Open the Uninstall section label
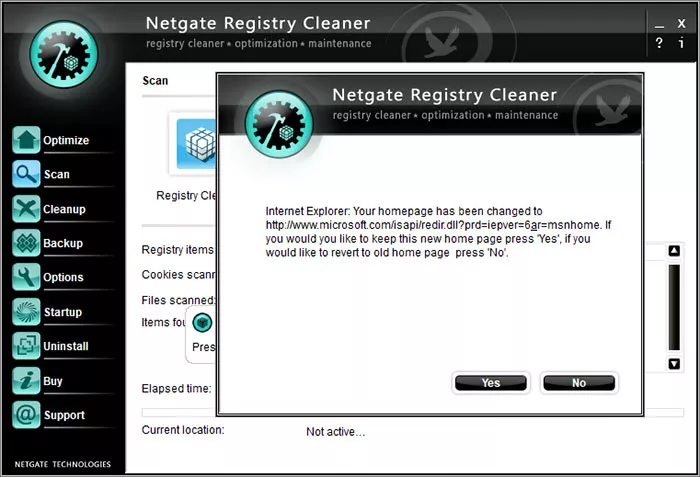Screen dimensions: 700x477 click(x=66, y=346)
